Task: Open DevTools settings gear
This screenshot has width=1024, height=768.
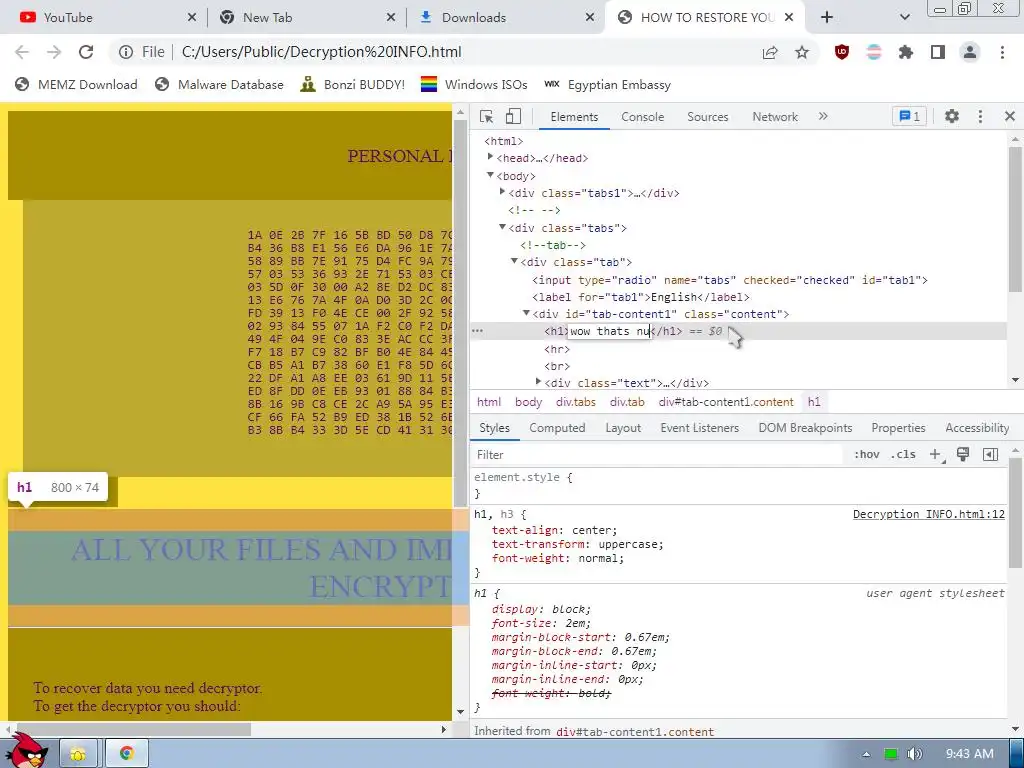Action: 952,116
